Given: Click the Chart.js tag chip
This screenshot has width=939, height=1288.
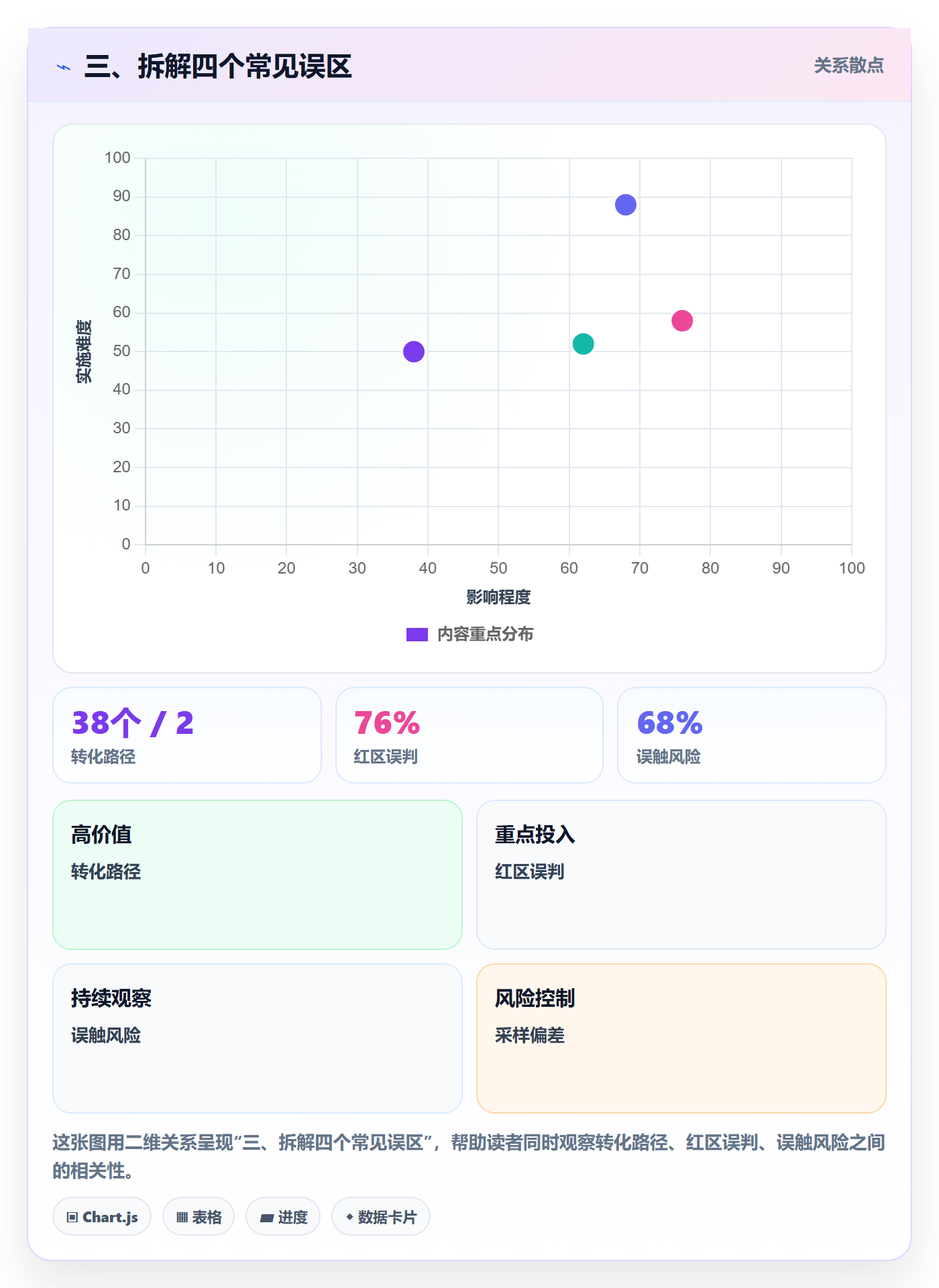Looking at the screenshot, I should tap(102, 1217).
